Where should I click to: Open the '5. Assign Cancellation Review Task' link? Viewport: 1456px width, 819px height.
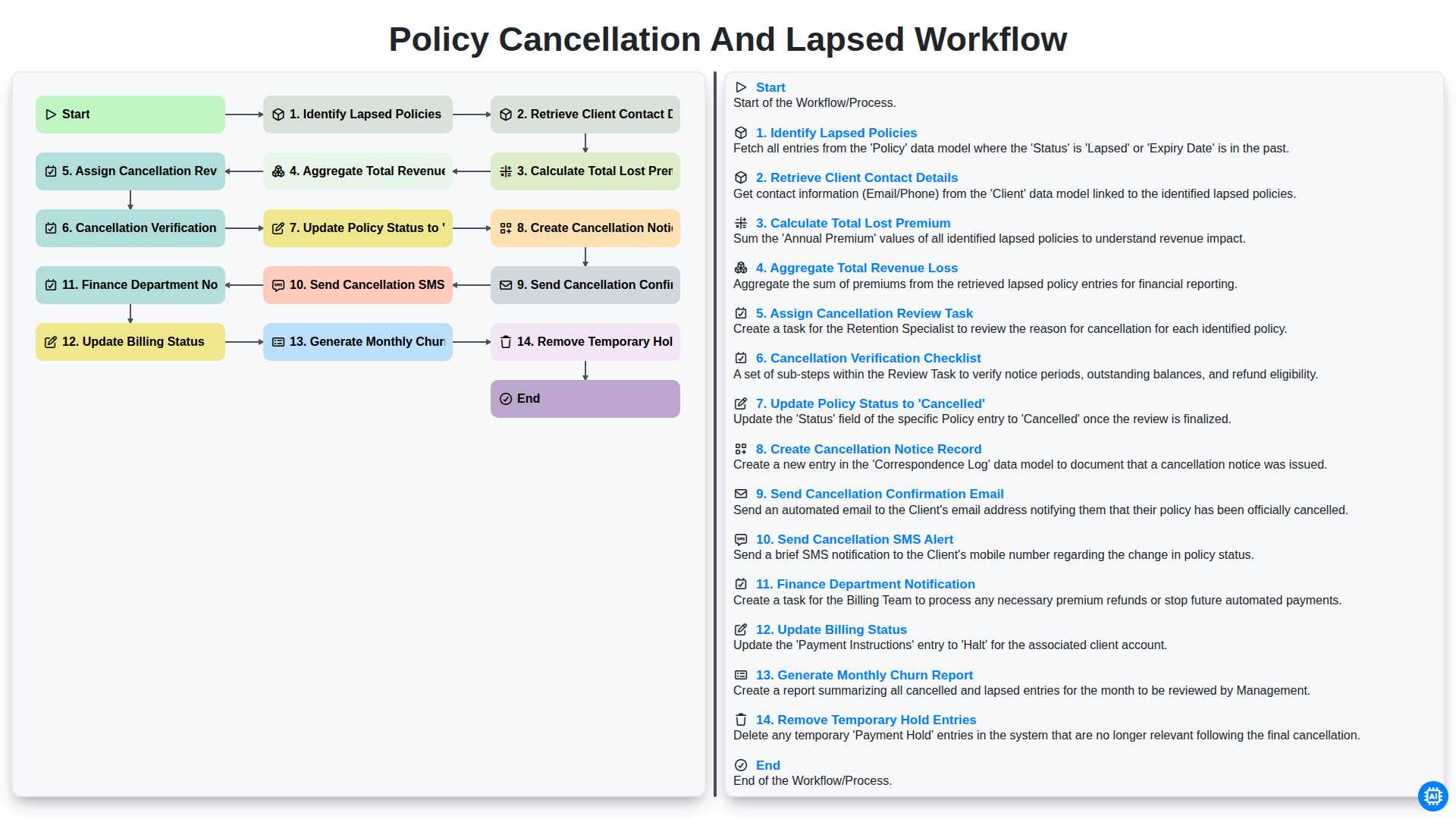coord(864,313)
